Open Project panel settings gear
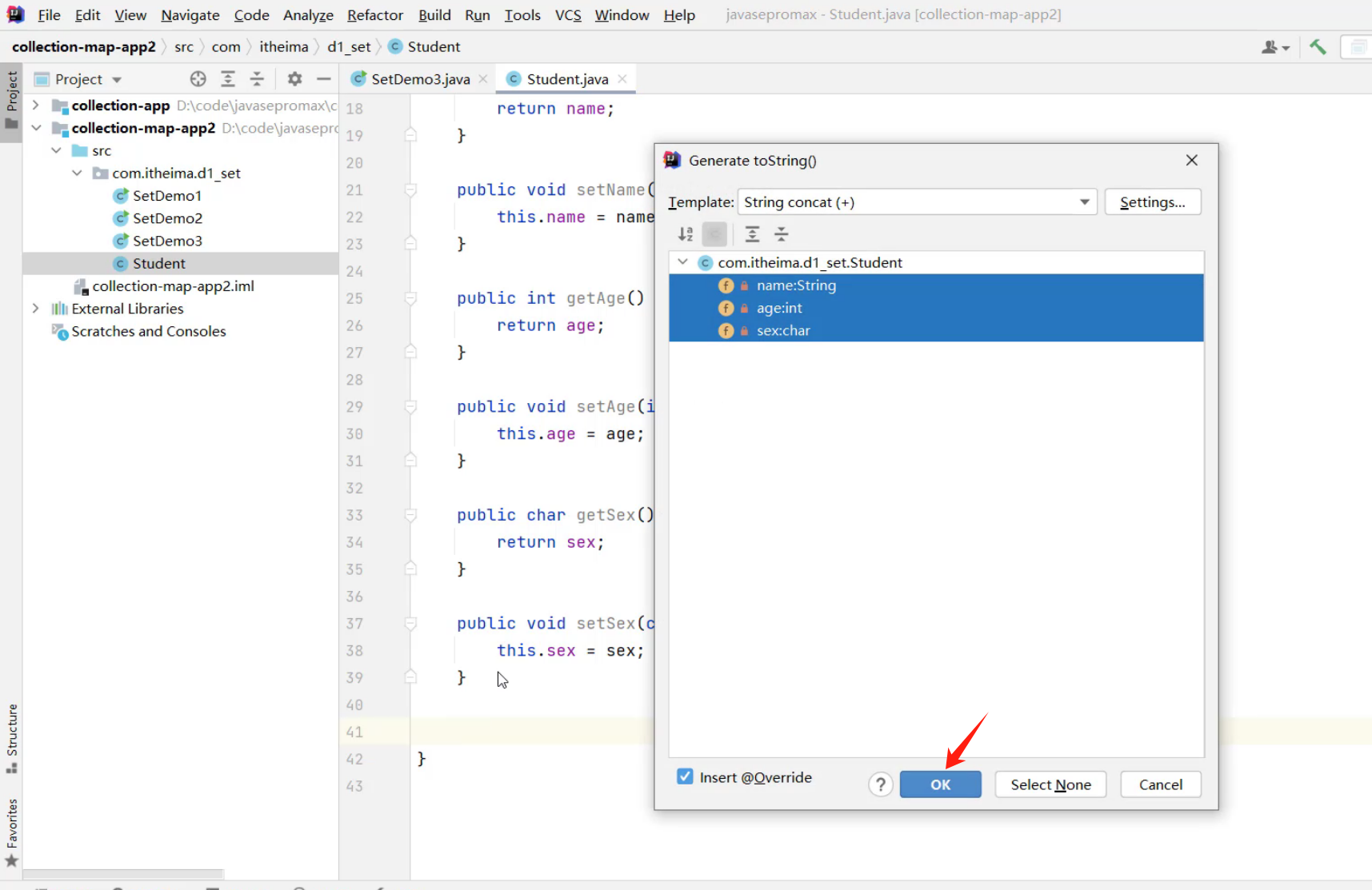Screen dimensions: 1372x890 (294, 78)
